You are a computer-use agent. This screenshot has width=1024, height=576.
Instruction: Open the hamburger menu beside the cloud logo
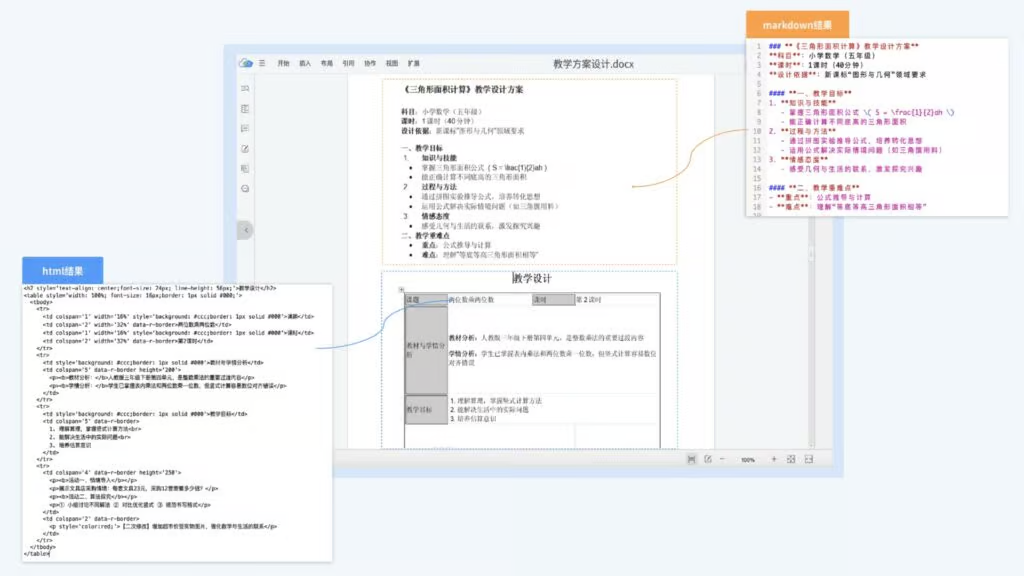tap(262, 63)
